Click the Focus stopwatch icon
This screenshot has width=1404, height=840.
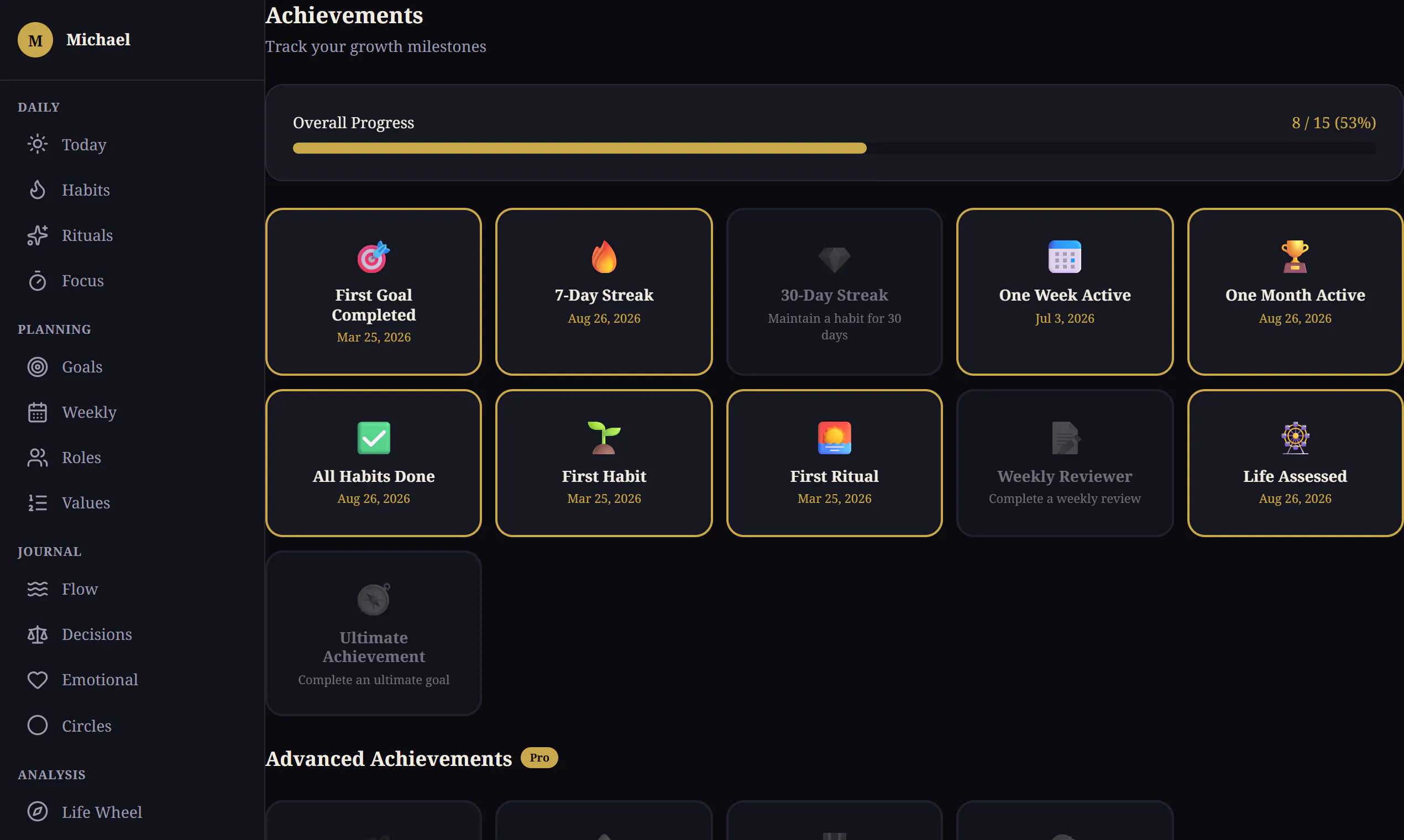click(38, 280)
